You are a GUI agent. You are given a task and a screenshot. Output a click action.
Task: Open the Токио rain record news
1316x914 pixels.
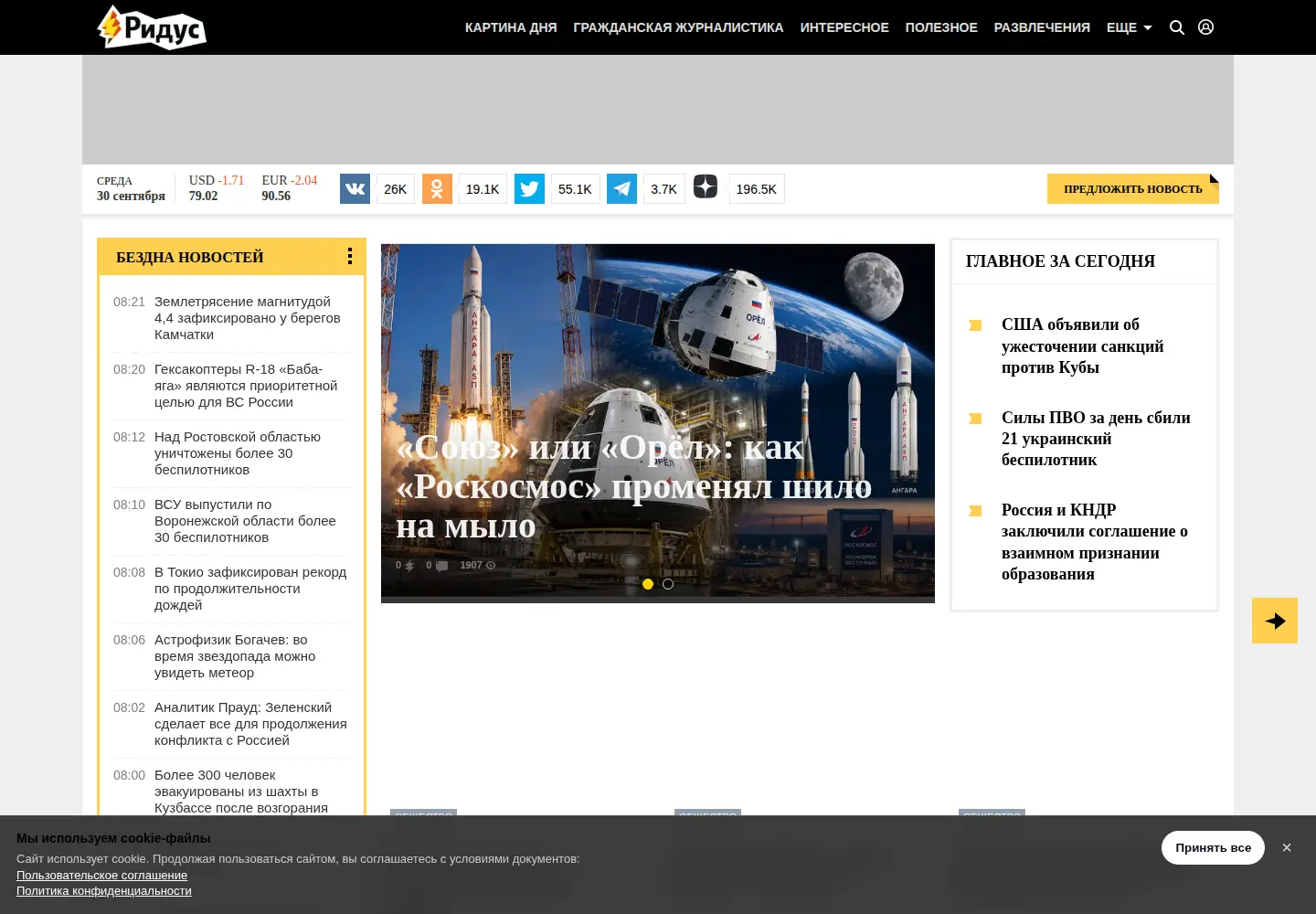pos(250,589)
